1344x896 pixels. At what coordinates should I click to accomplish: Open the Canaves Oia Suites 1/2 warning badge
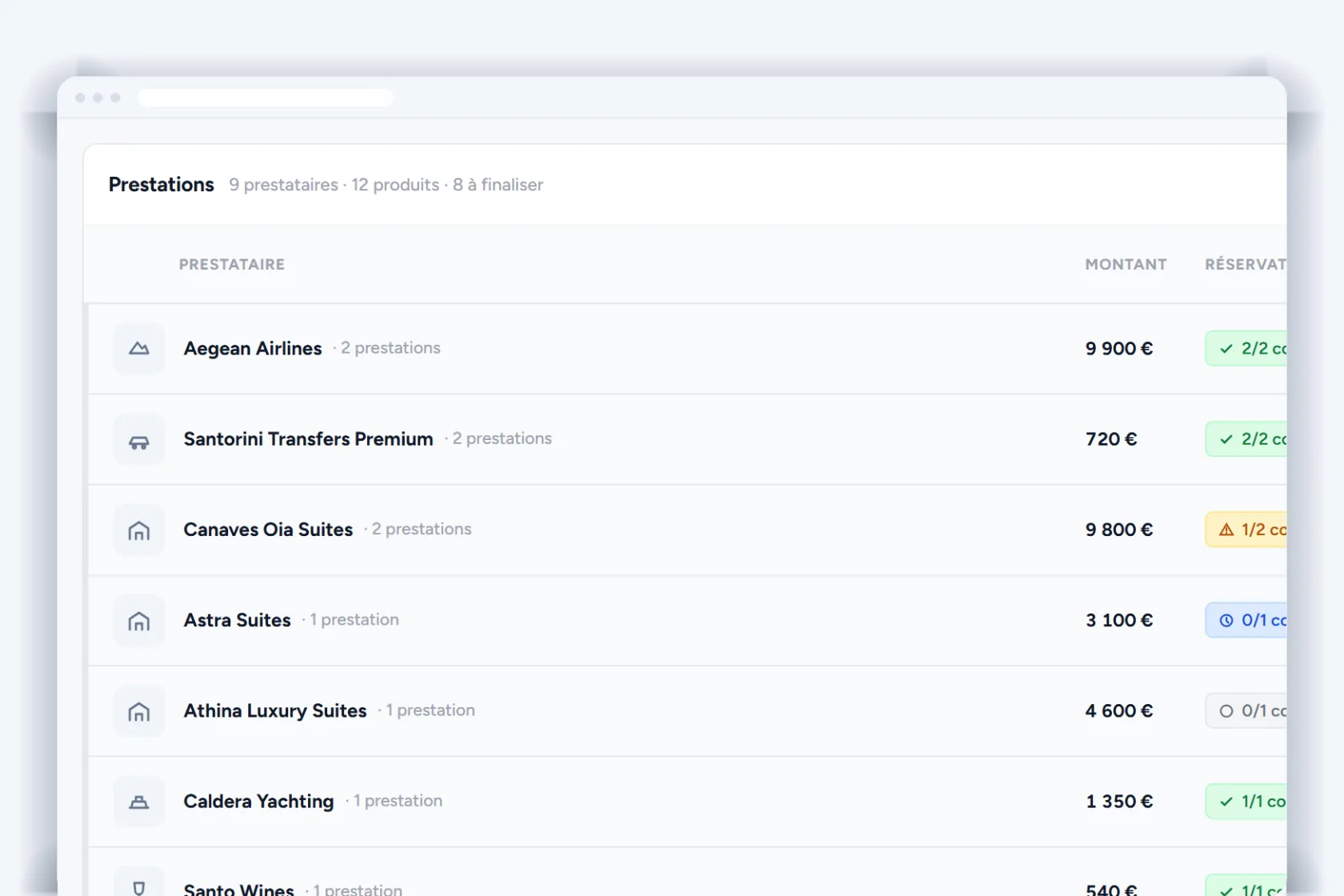point(1246,530)
